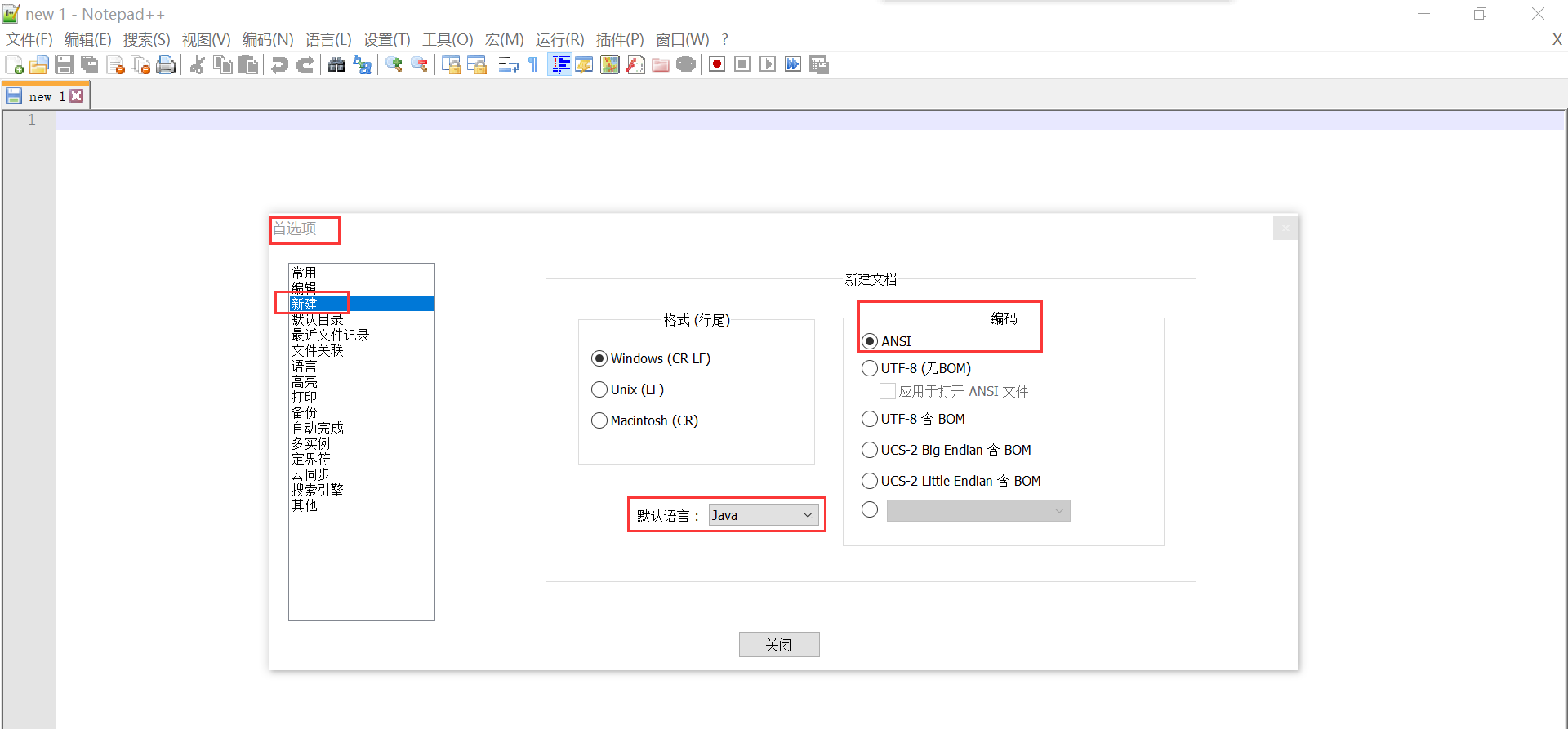Show all characters with pilcrow icon

tap(533, 64)
